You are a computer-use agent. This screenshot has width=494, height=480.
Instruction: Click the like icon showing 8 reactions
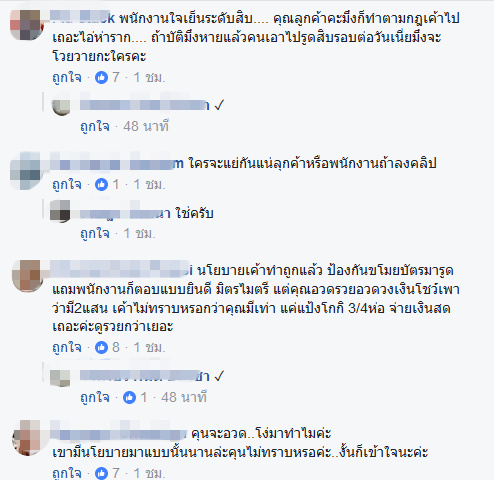tap(101, 348)
